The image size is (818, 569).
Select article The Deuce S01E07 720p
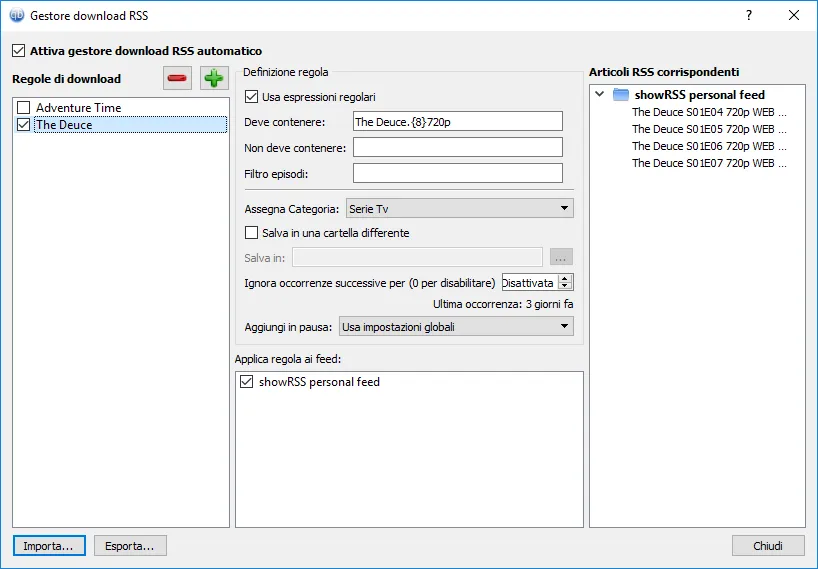click(x=709, y=163)
